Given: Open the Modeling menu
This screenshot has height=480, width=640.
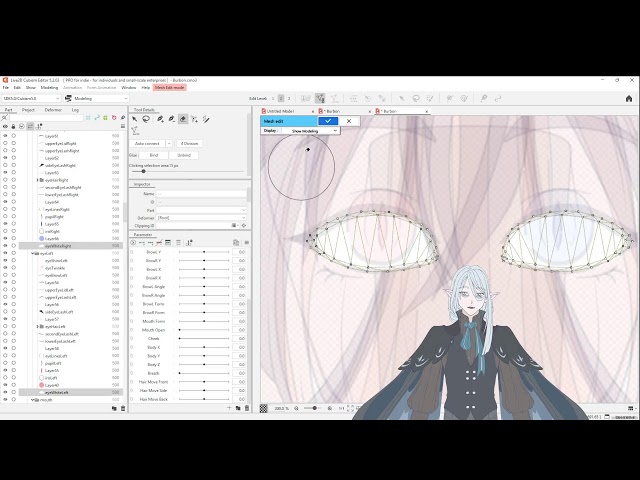Looking at the screenshot, I should [x=49, y=87].
